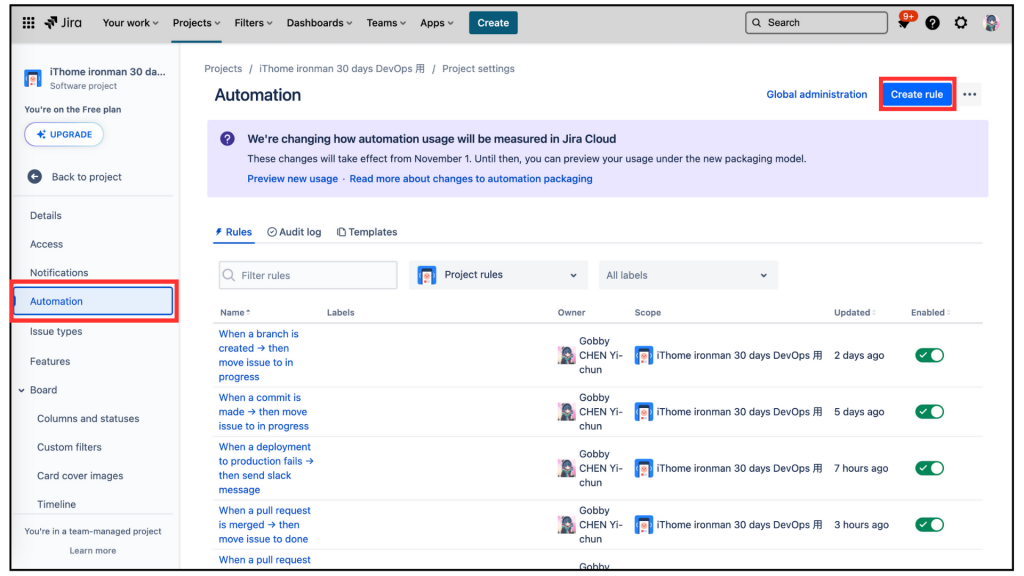Sort rules by Enabled column header
The image size is (1024, 576).
pos(931,313)
